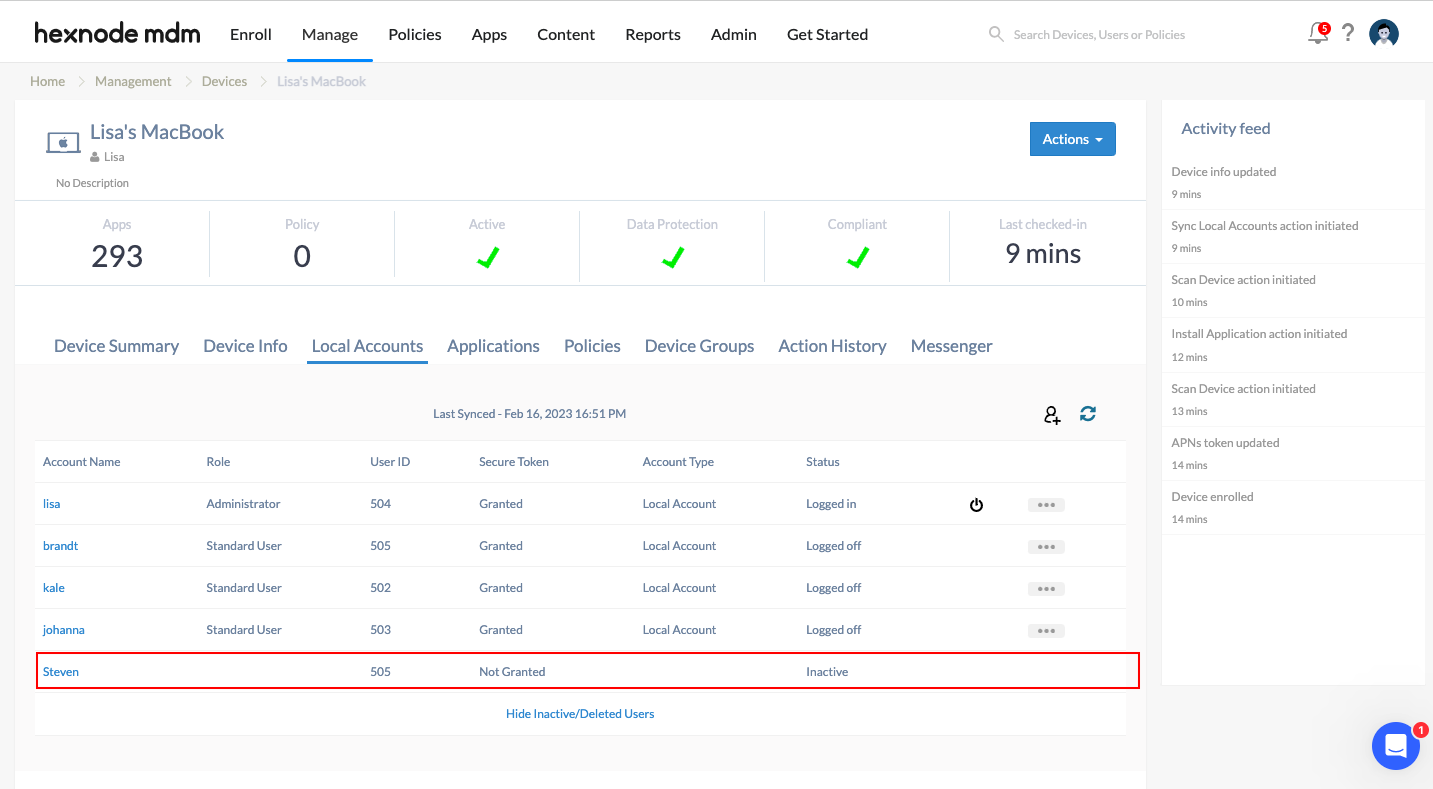The image size is (1433, 789).
Task: Click user ID 504 cell
Action: pyautogui.click(x=380, y=504)
